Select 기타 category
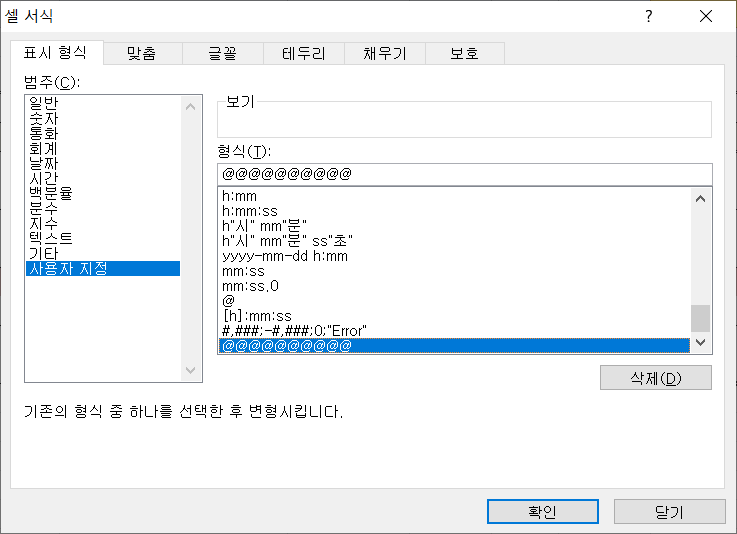 pos(103,253)
